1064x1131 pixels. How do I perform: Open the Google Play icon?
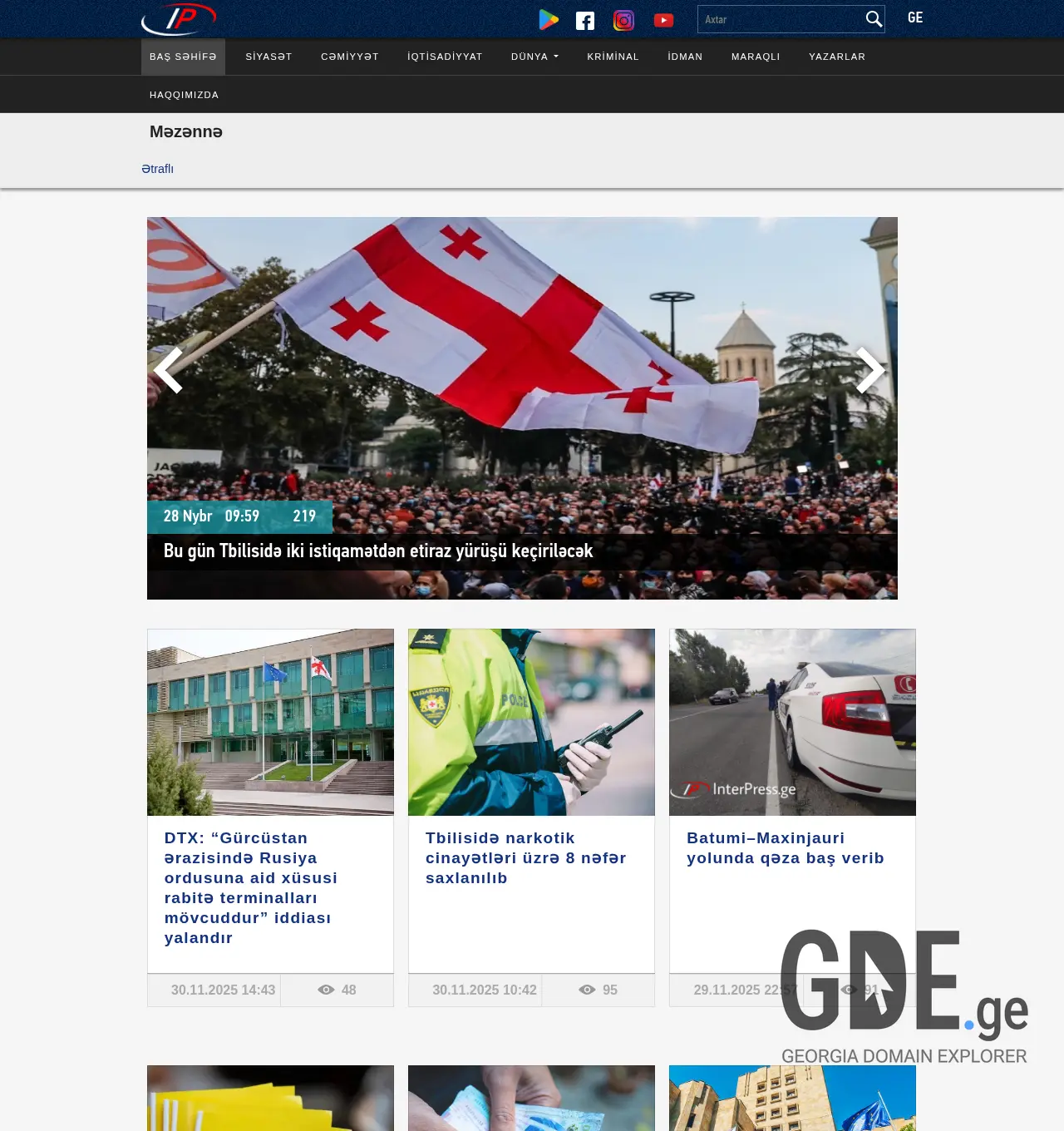click(548, 19)
